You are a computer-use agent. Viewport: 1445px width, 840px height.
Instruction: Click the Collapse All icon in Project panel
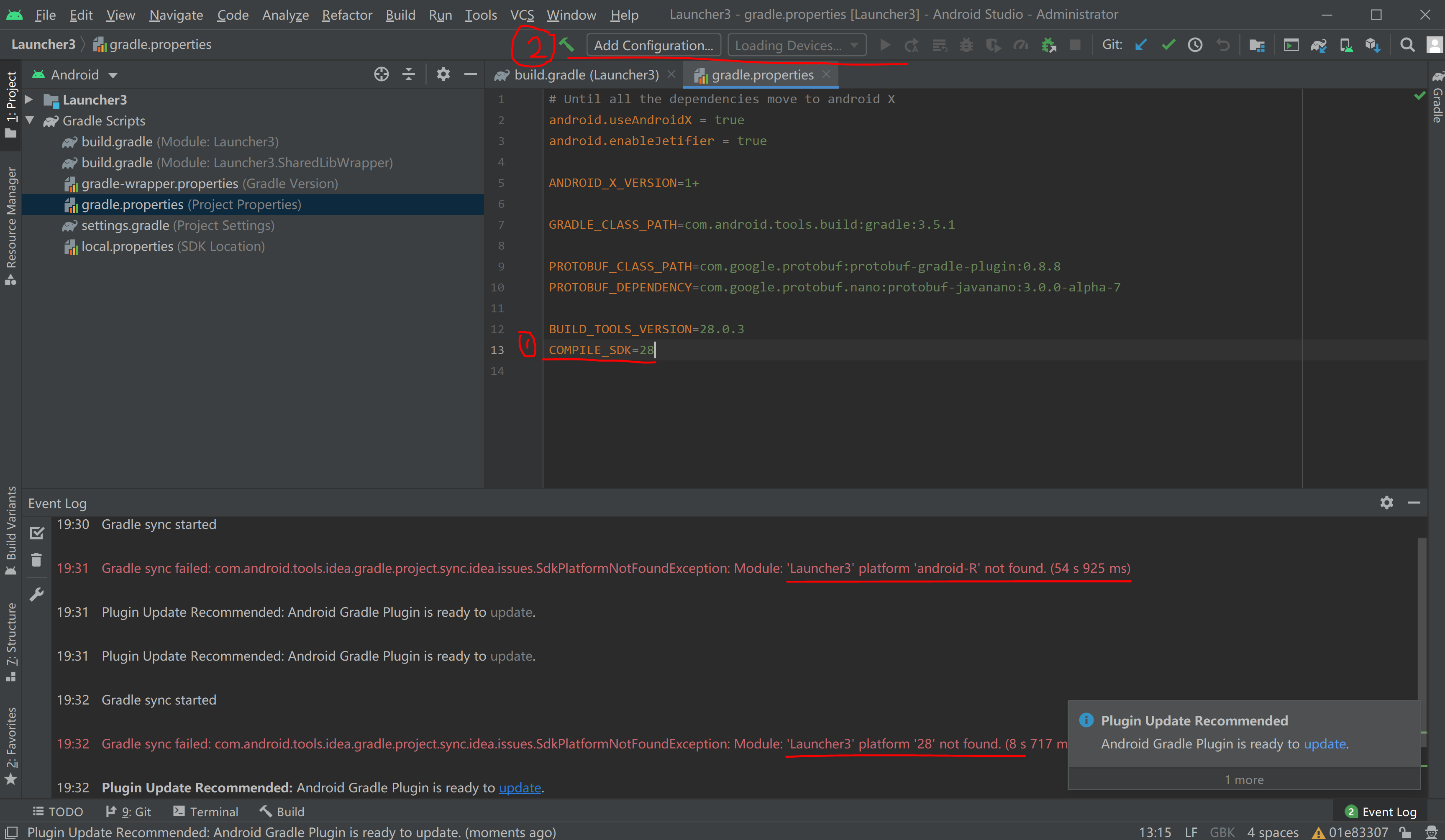409,74
